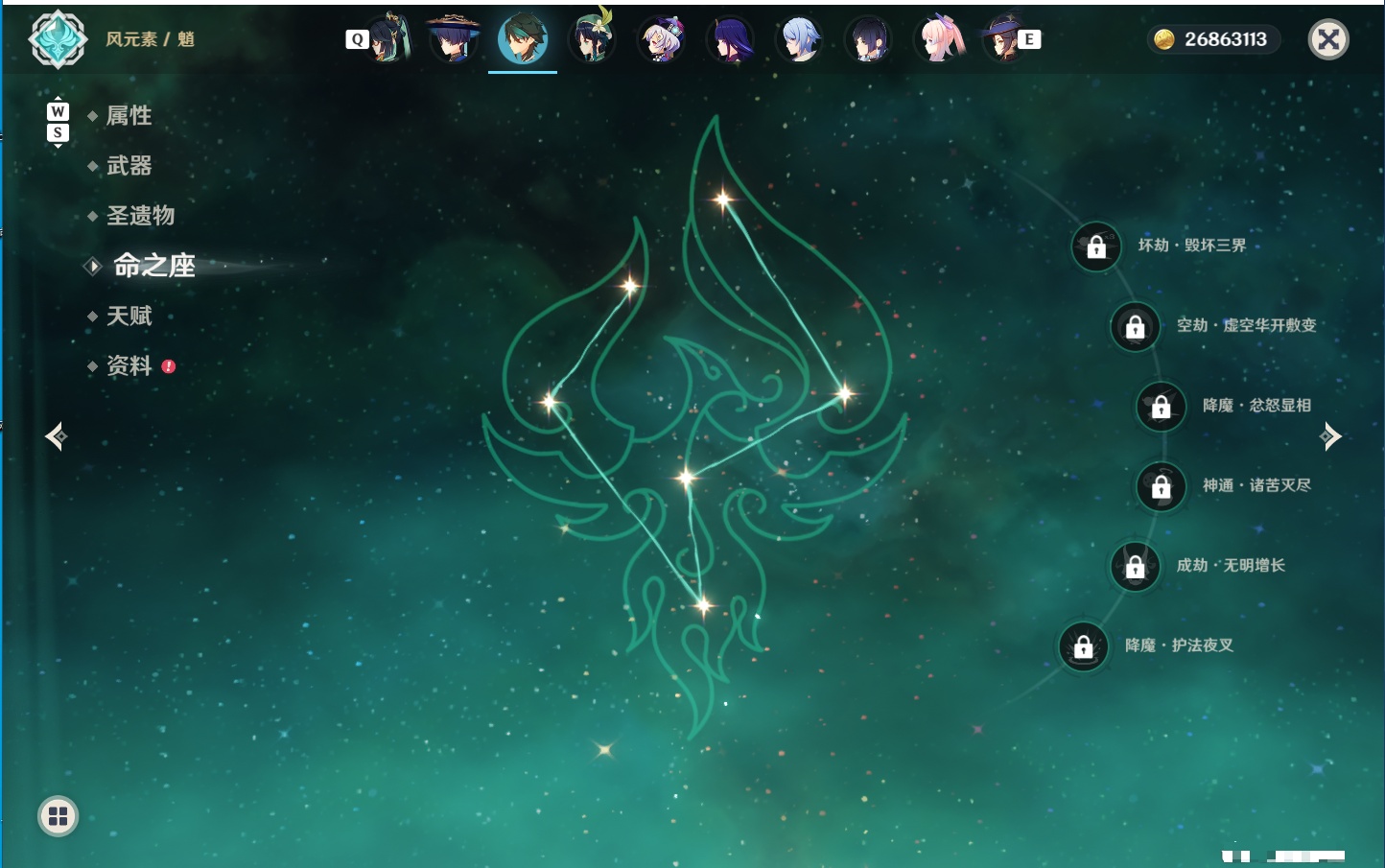Open locked constellation 神通·诸苦灭尽
Viewport: 1385px width, 868px height.
tap(1162, 486)
